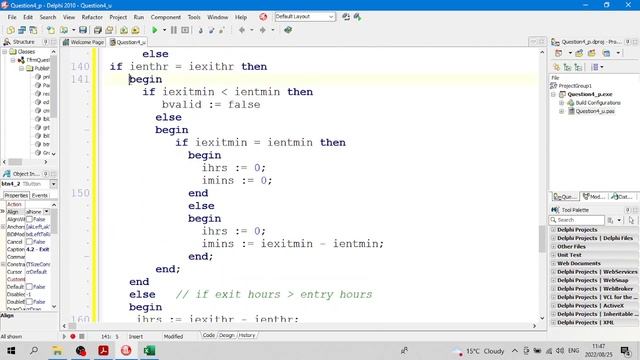Open the Component menu
640x360 pixels.
[166, 17]
